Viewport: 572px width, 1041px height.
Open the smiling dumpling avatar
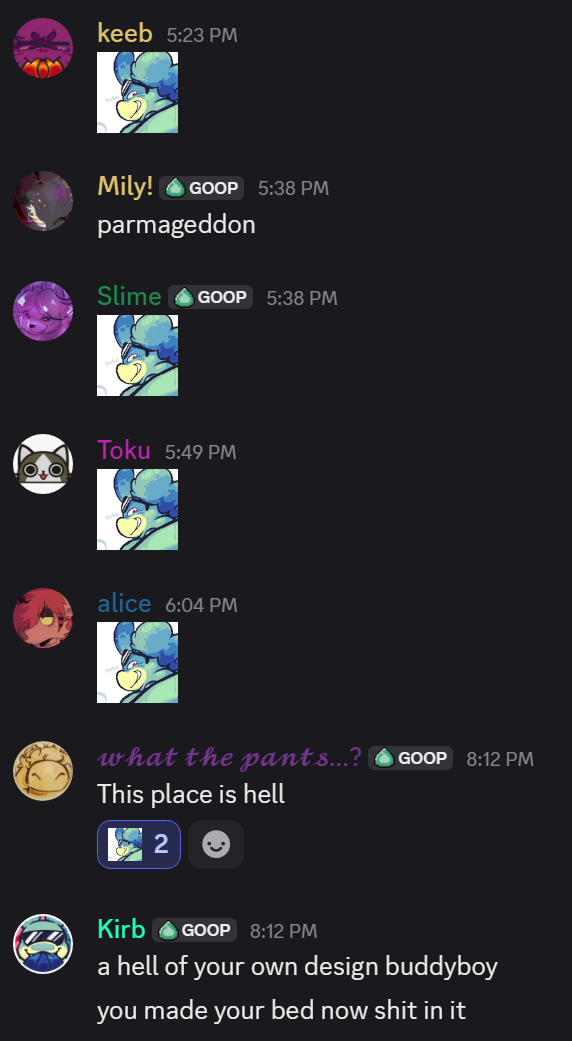[43, 771]
